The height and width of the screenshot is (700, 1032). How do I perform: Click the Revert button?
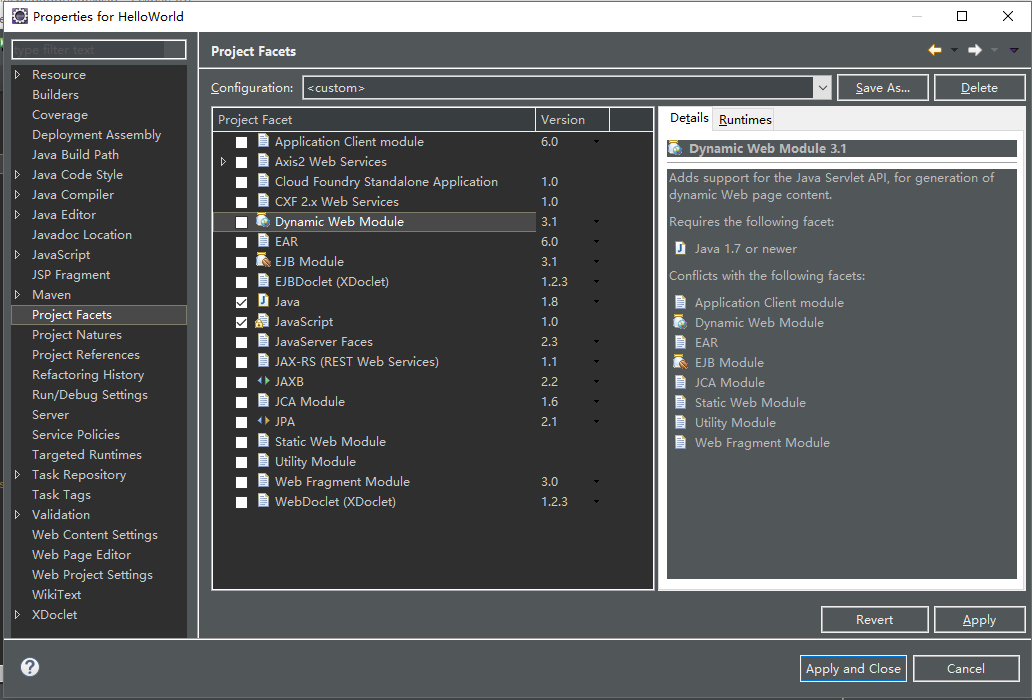click(x=875, y=620)
